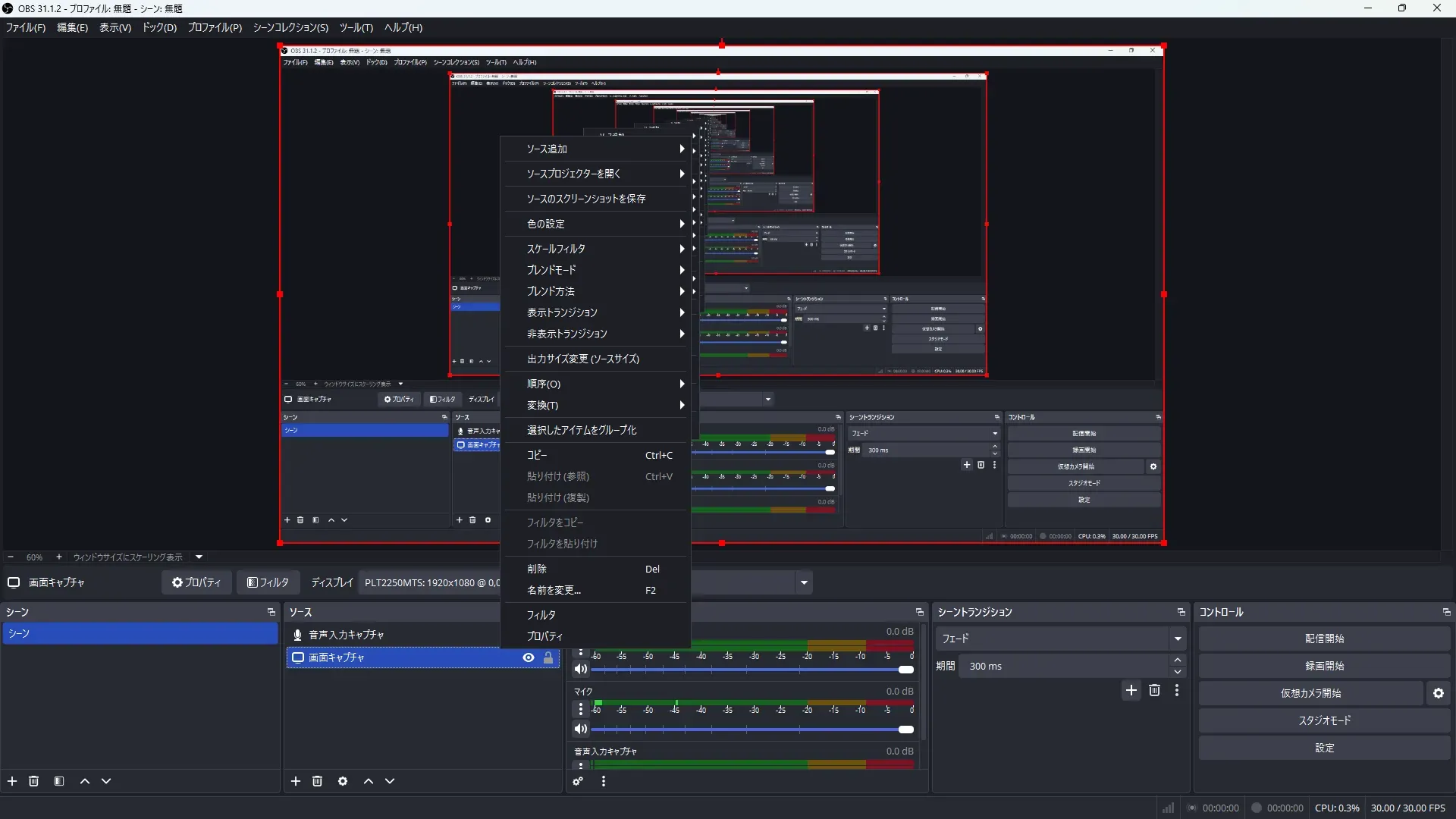This screenshot has height=819, width=1456.
Task: Open the ディスプレイ selection dropdown arrow
Action: [x=804, y=582]
